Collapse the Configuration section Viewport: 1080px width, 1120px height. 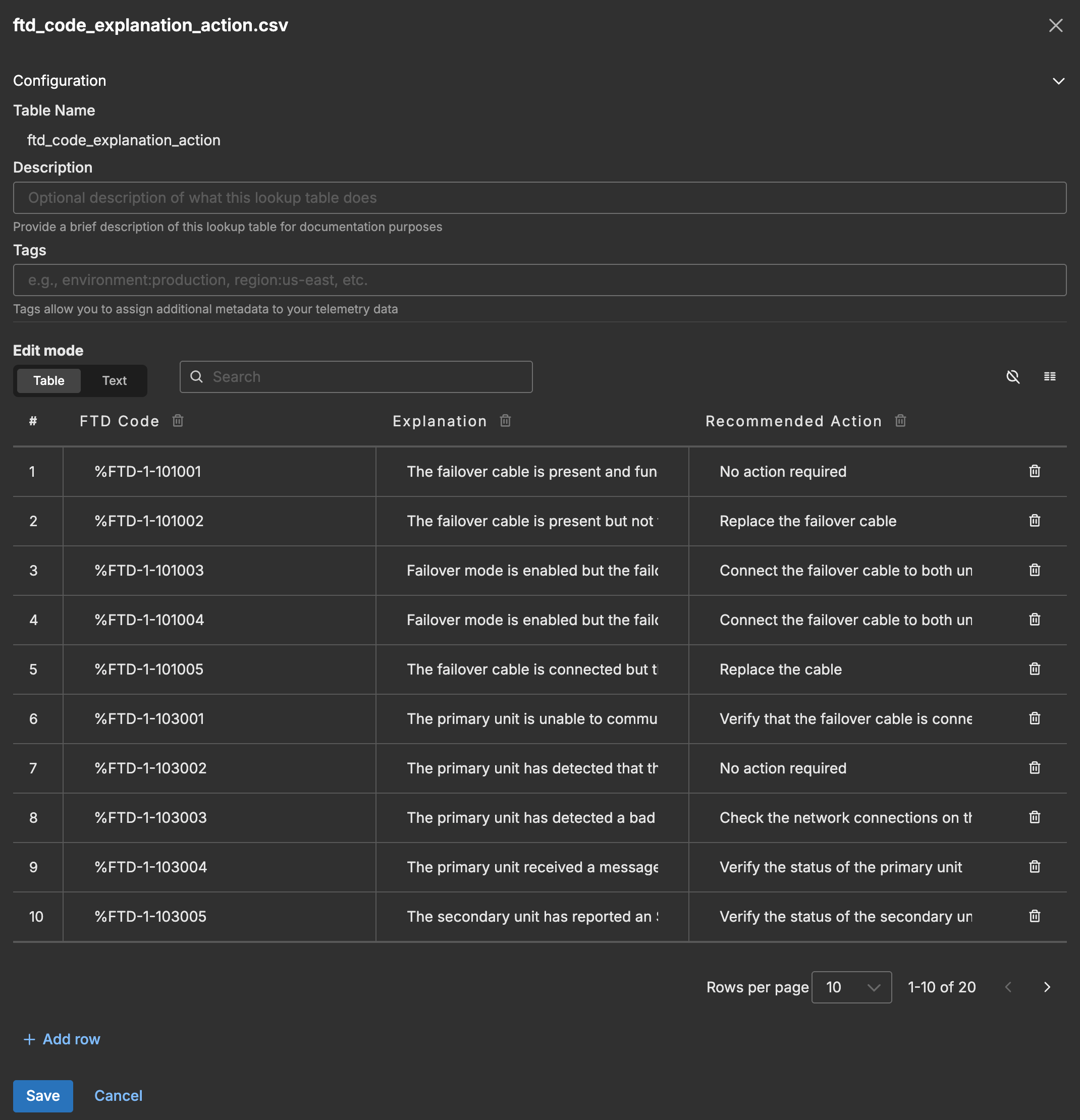pyautogui.click(x=1058, y=81)
